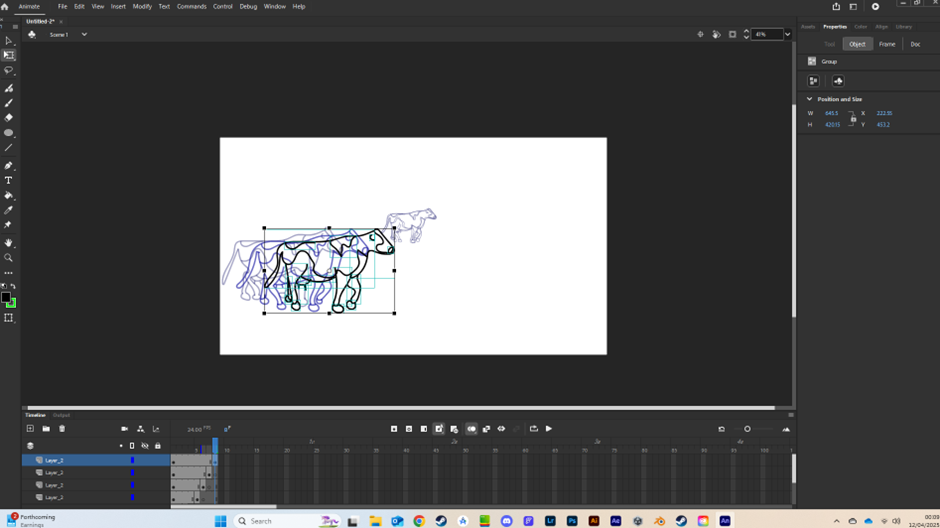Click the Doc properties button

click(x=915, y=44)
